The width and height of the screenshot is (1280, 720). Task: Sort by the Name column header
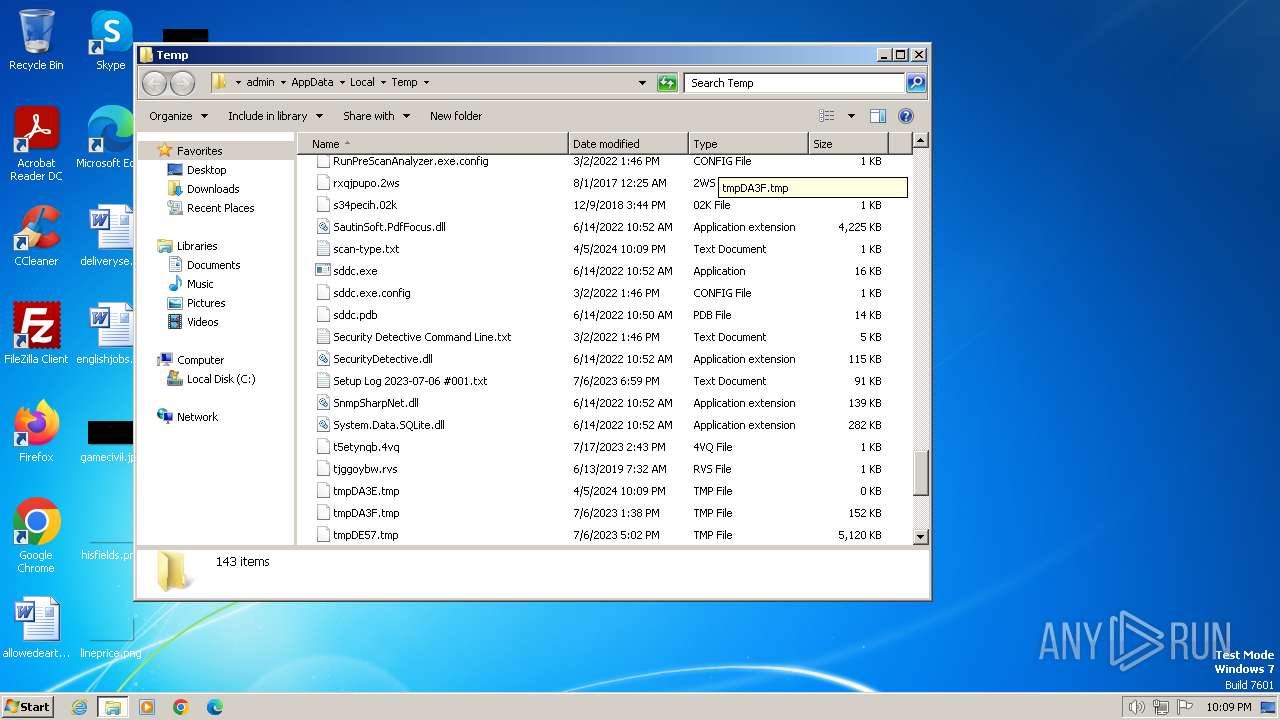pyautogui.click(x=432, y=144)
